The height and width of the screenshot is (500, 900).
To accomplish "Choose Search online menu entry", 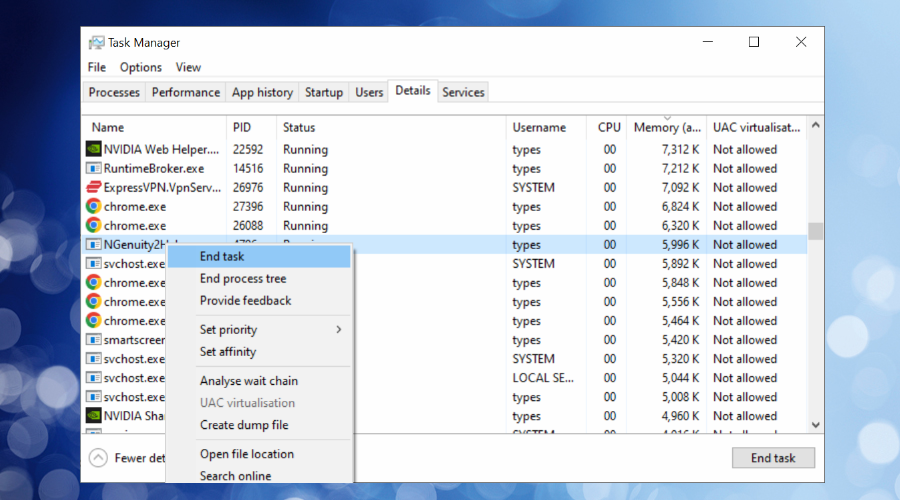I will tap(259, 475).
